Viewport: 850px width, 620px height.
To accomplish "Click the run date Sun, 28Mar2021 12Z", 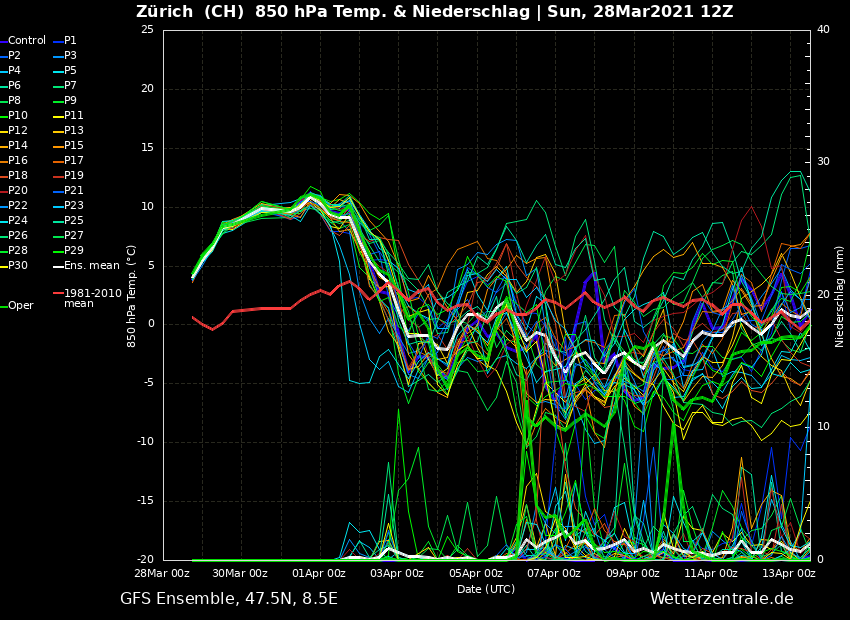I will point(640,11).
